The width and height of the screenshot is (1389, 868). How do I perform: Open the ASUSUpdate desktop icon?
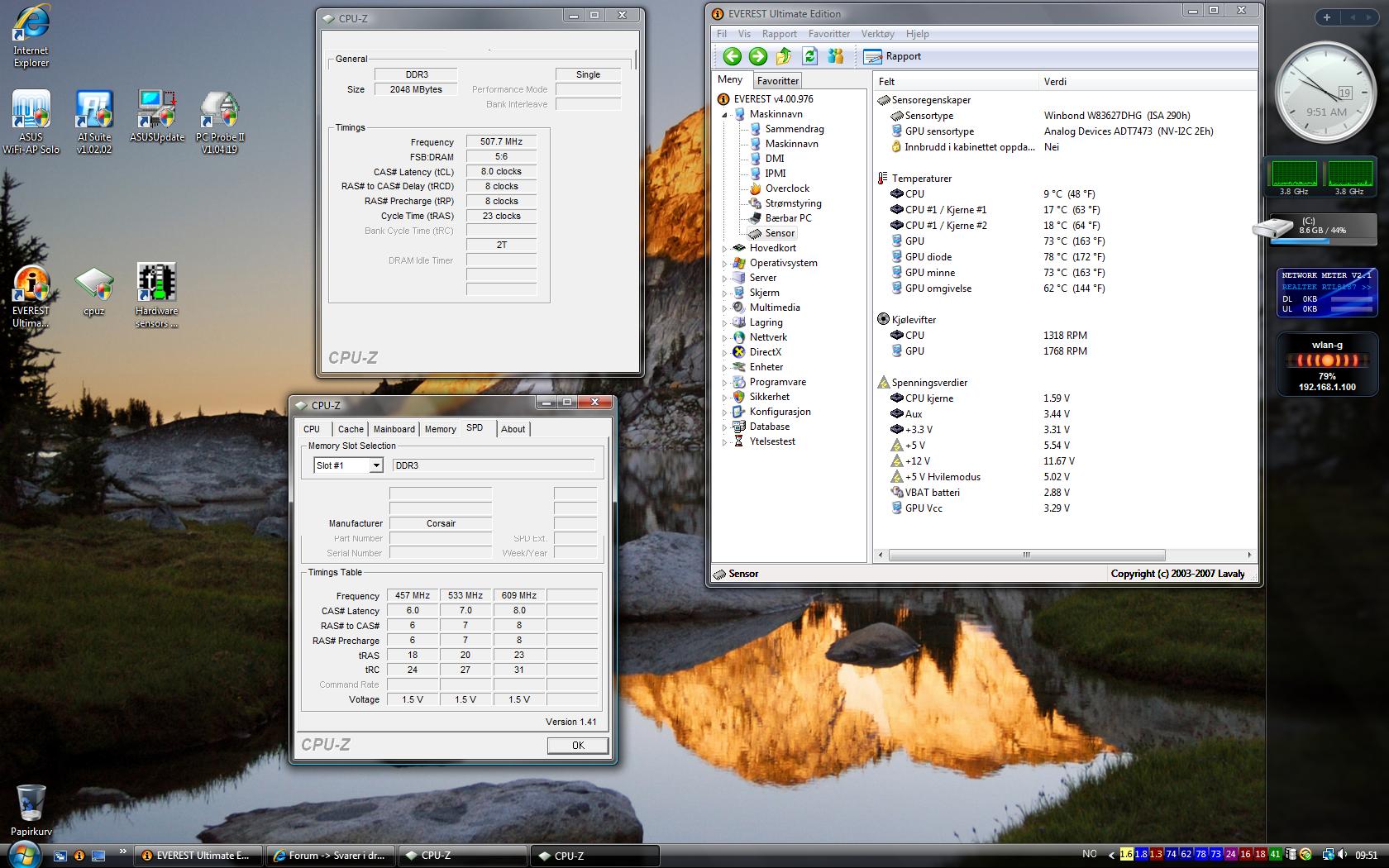point(156,117)
